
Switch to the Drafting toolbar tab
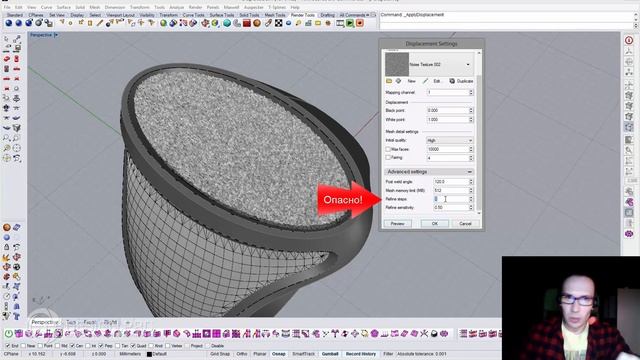click(x=327, y=15)
